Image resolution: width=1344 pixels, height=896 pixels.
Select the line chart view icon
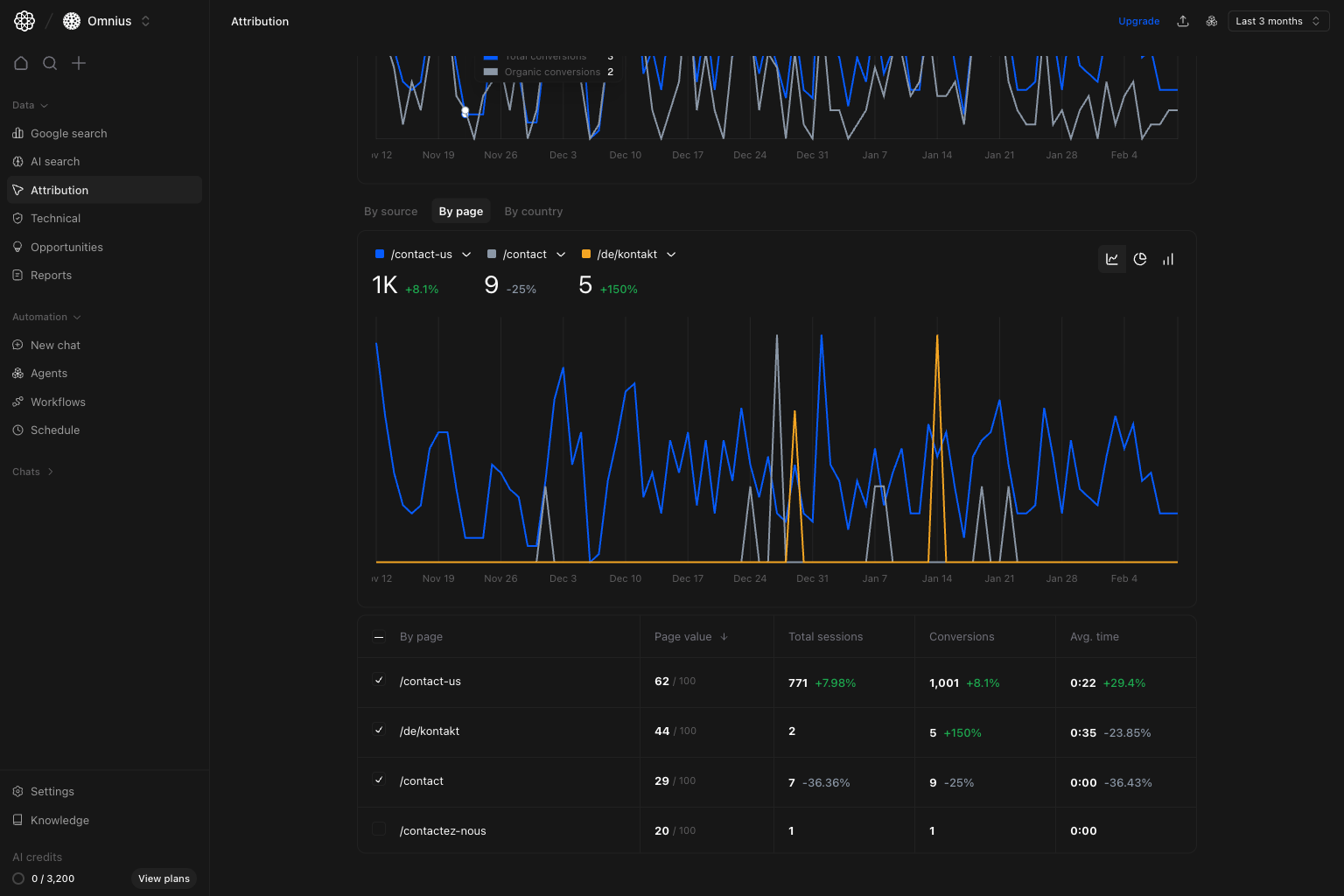pyautogui.click(x=1112, y=259)
